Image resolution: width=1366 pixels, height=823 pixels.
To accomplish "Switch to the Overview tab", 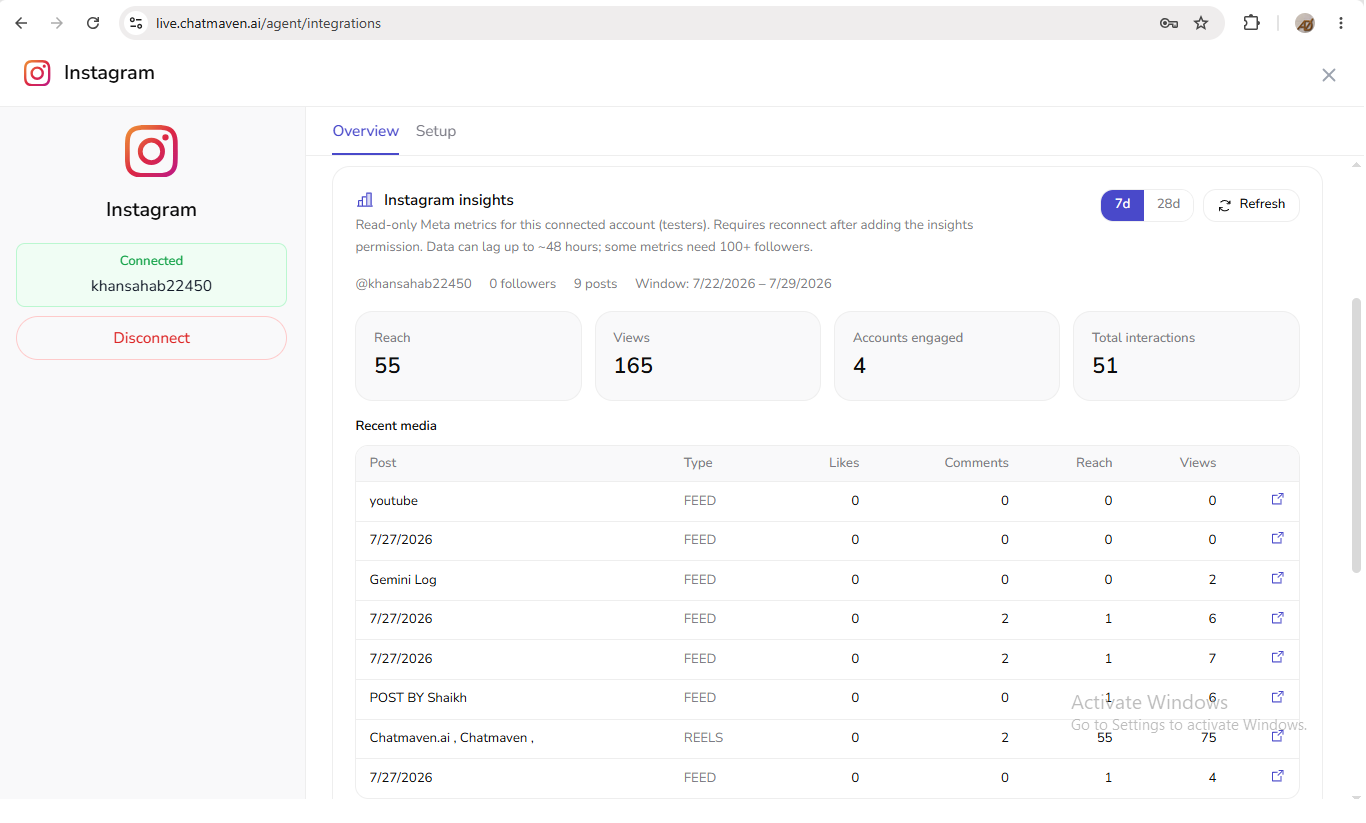I will [366, 131].
